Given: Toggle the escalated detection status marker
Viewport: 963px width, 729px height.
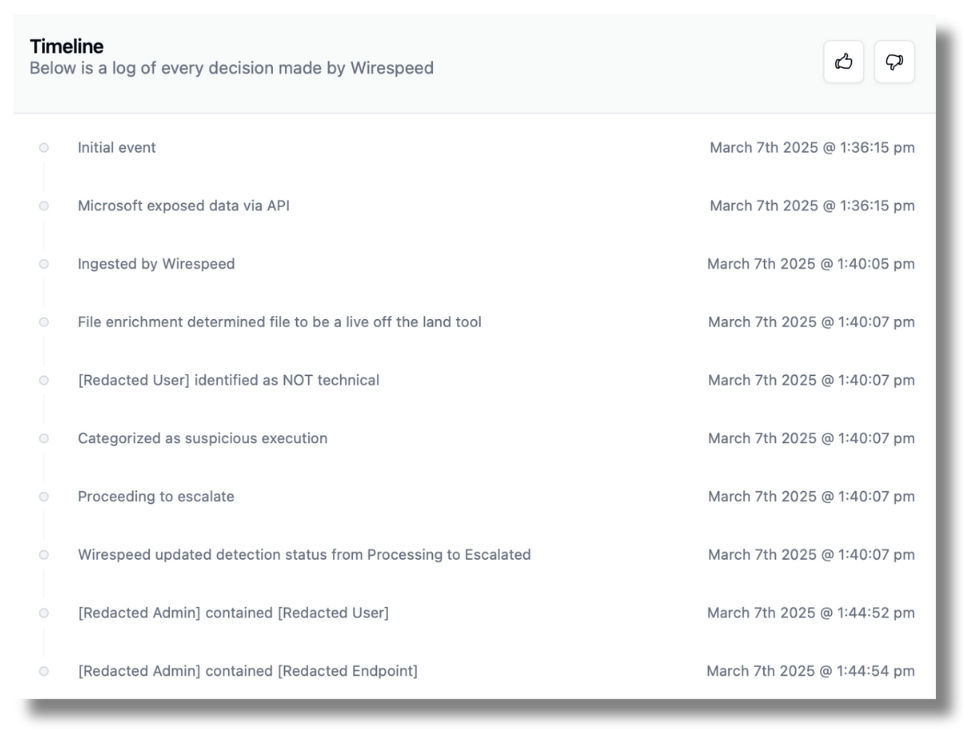Looking at the screenshot, I should pos(43,554).
